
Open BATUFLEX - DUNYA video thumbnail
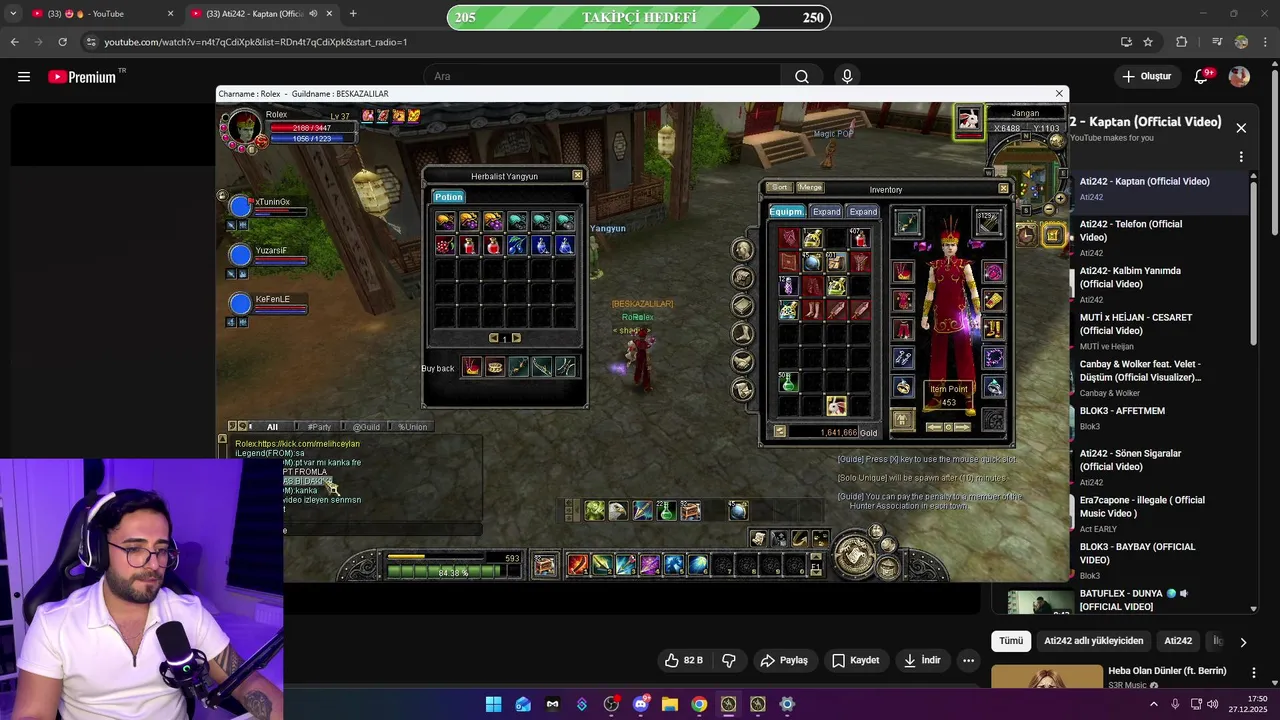(1040, 601)
